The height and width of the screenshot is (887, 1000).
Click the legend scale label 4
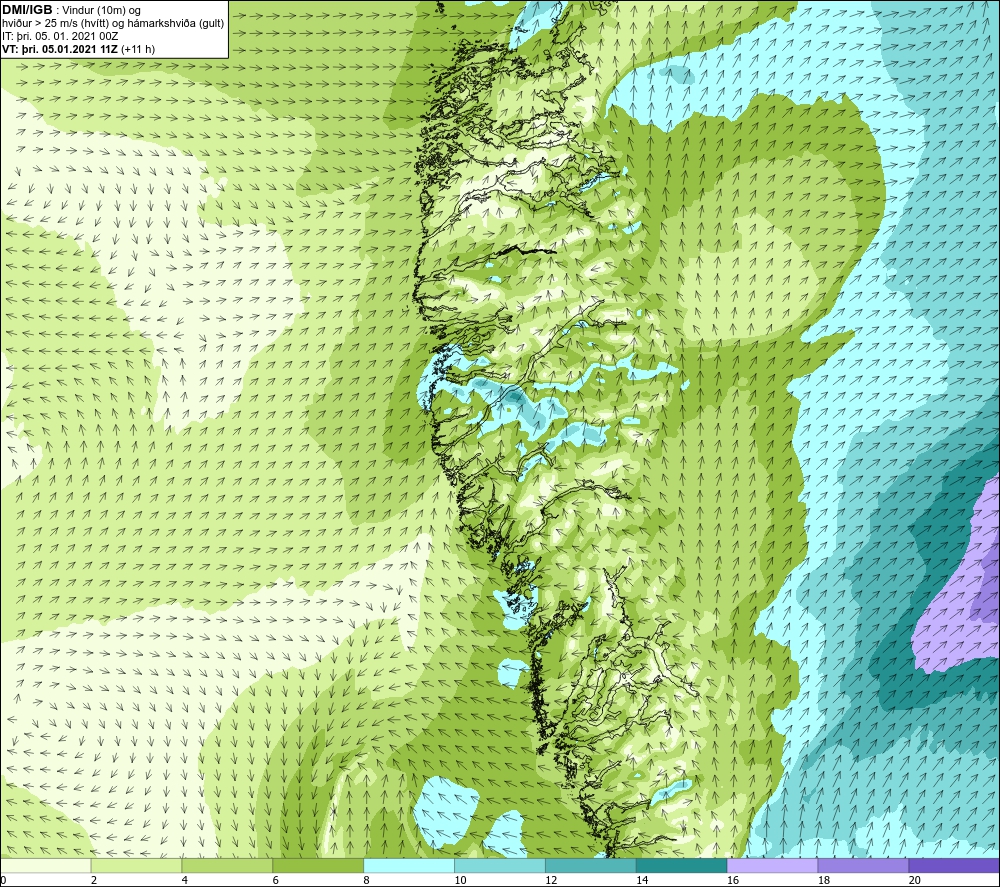pos(185,881)
